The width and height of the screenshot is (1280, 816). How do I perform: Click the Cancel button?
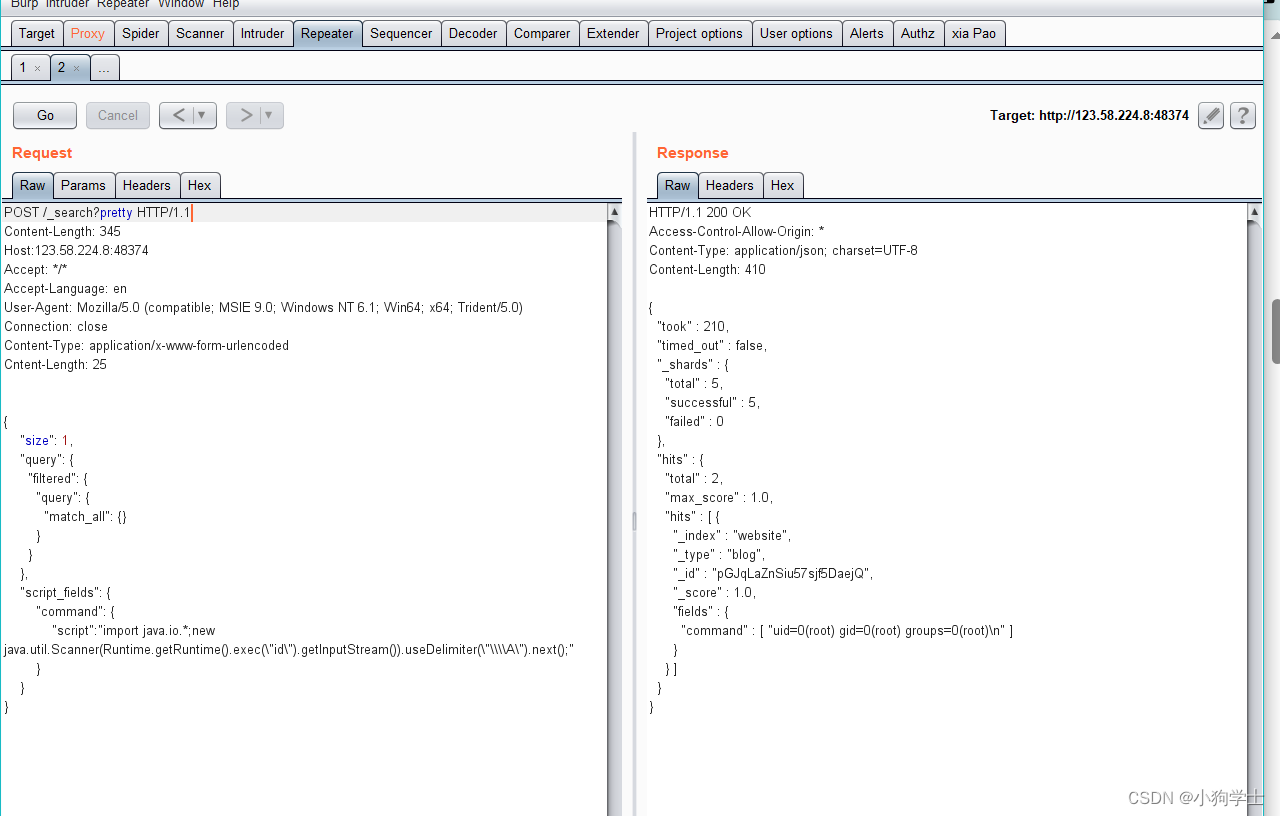pyautogui.click(x=118, y=115)
